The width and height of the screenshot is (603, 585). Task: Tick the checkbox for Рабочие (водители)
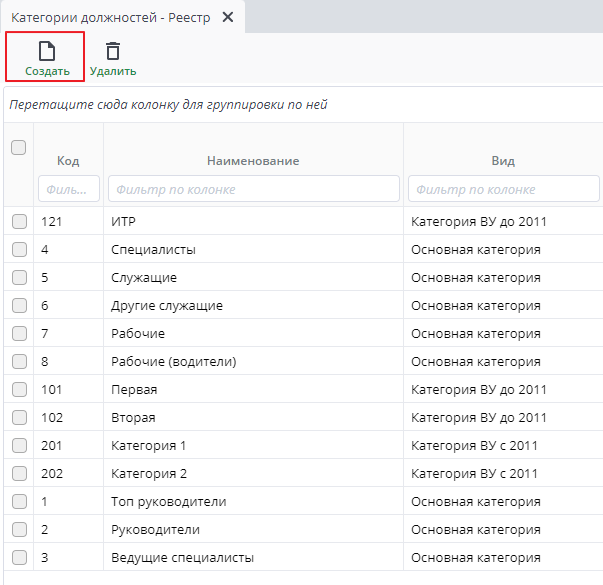point(19,362)
